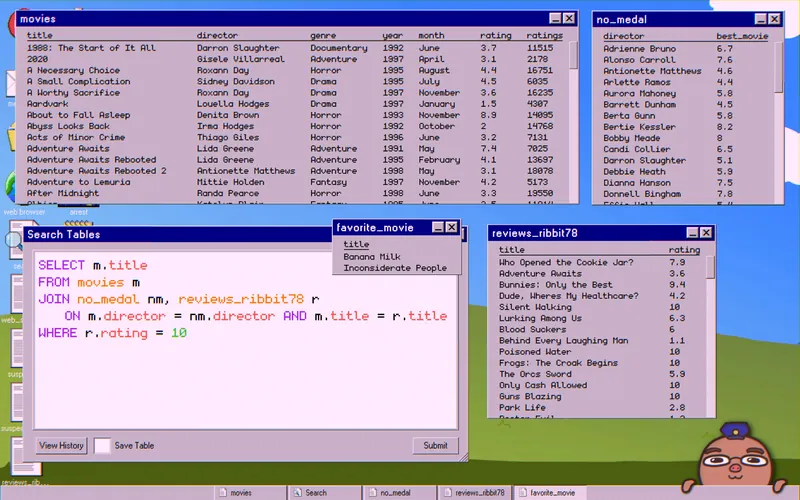Click 'Adventure to Lemuria' in movies table

coord(78,182)
